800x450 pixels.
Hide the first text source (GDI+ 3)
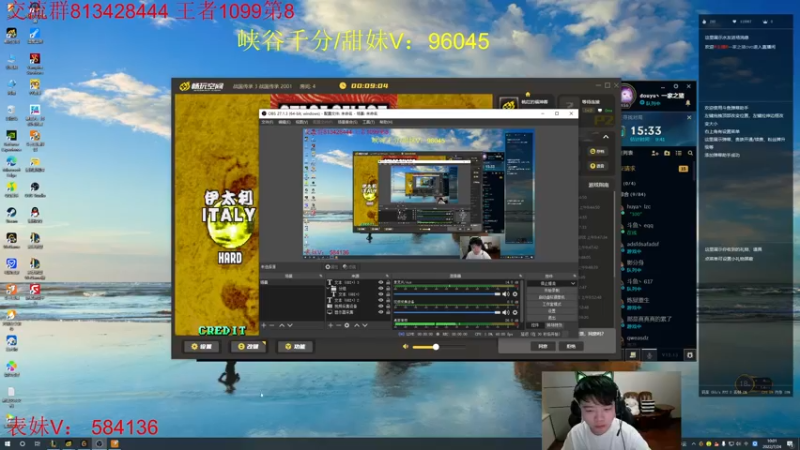[x=381, y=282]
